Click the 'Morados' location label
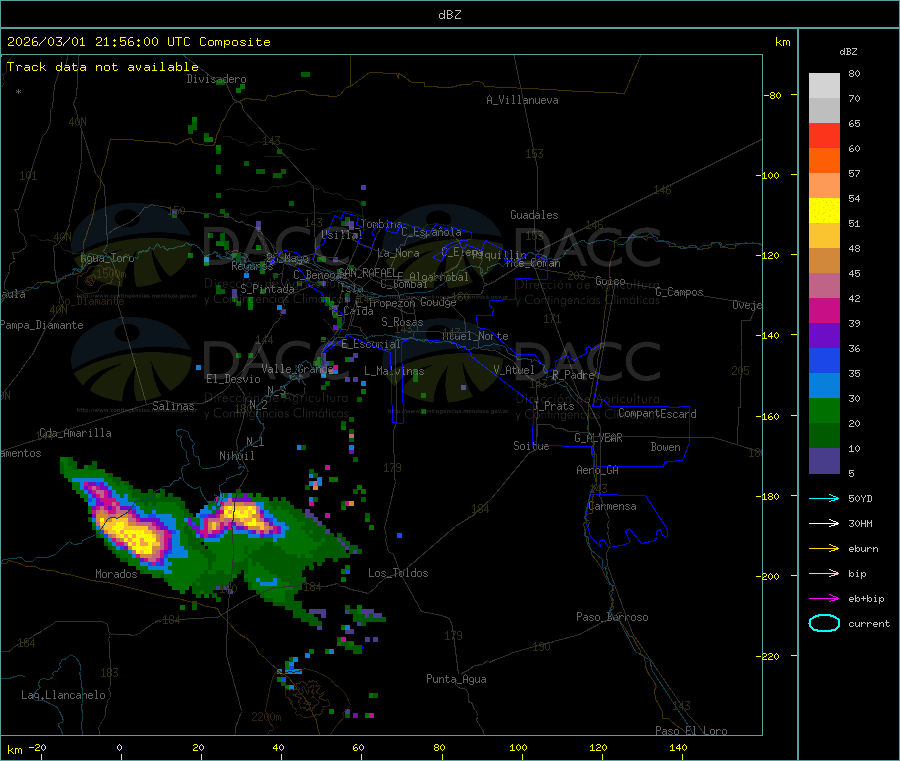The image size is (900, 761). click(117, 574)
